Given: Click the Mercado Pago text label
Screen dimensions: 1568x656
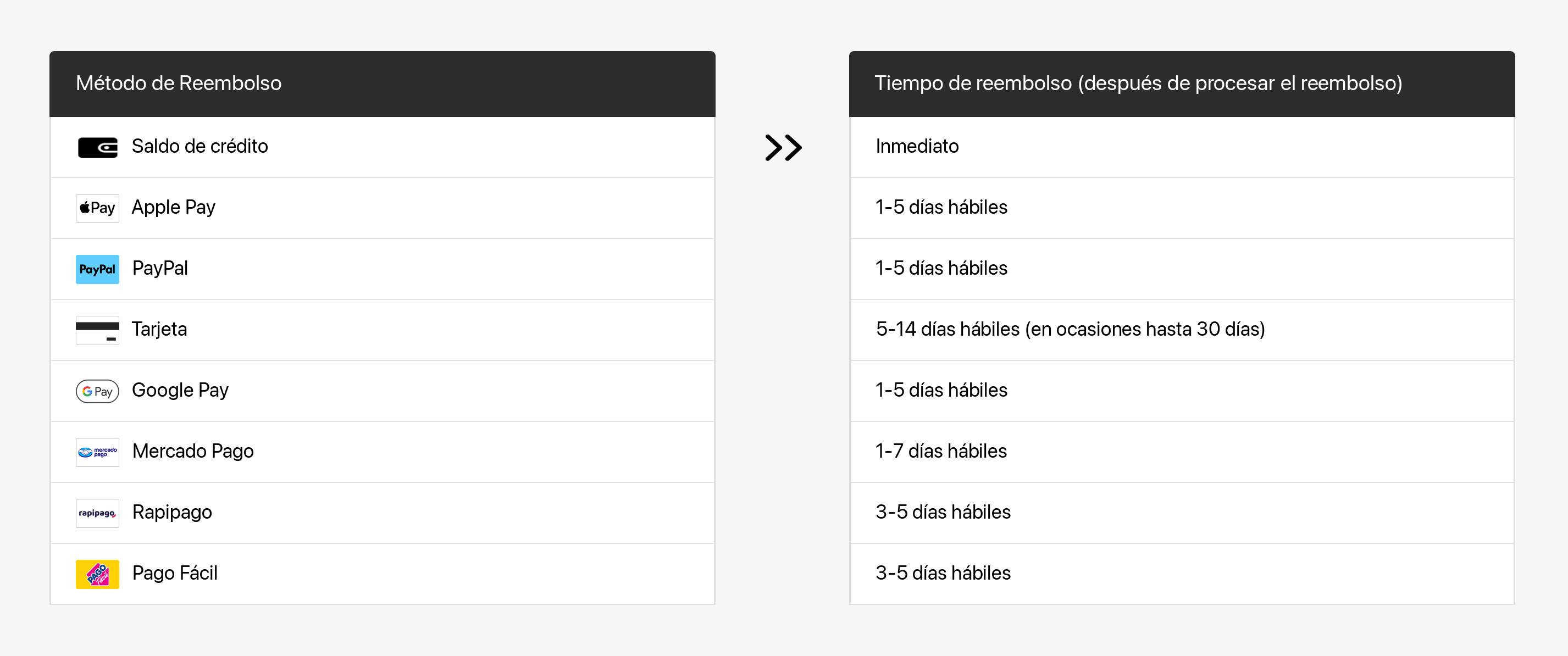Looking at the screenshot, I should tap(193, 451).
